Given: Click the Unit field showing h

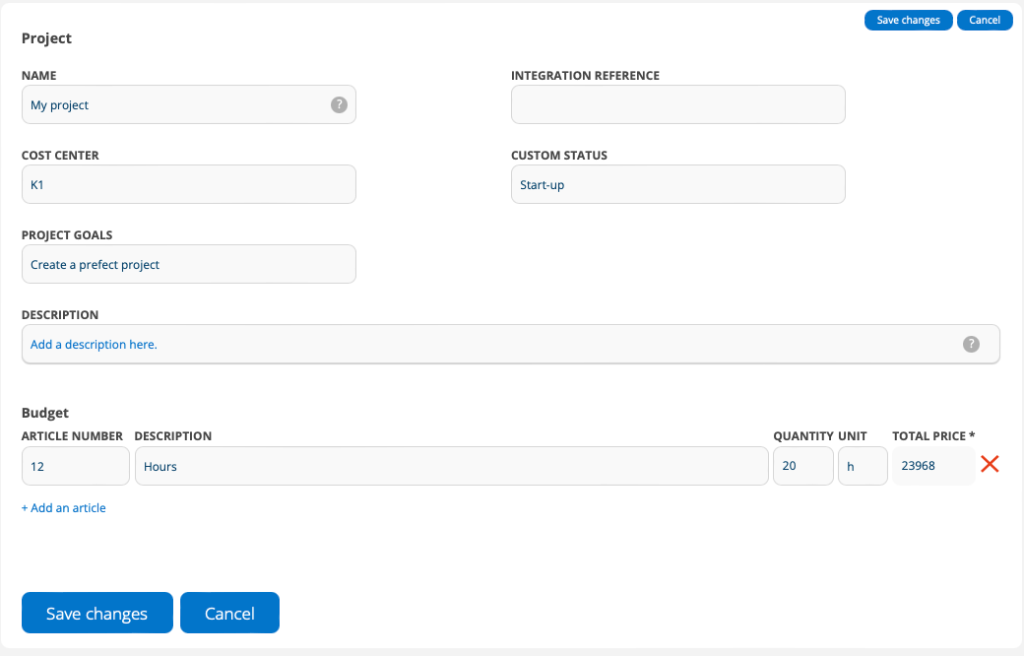Looking at the screenshot, I should [862, 466].
